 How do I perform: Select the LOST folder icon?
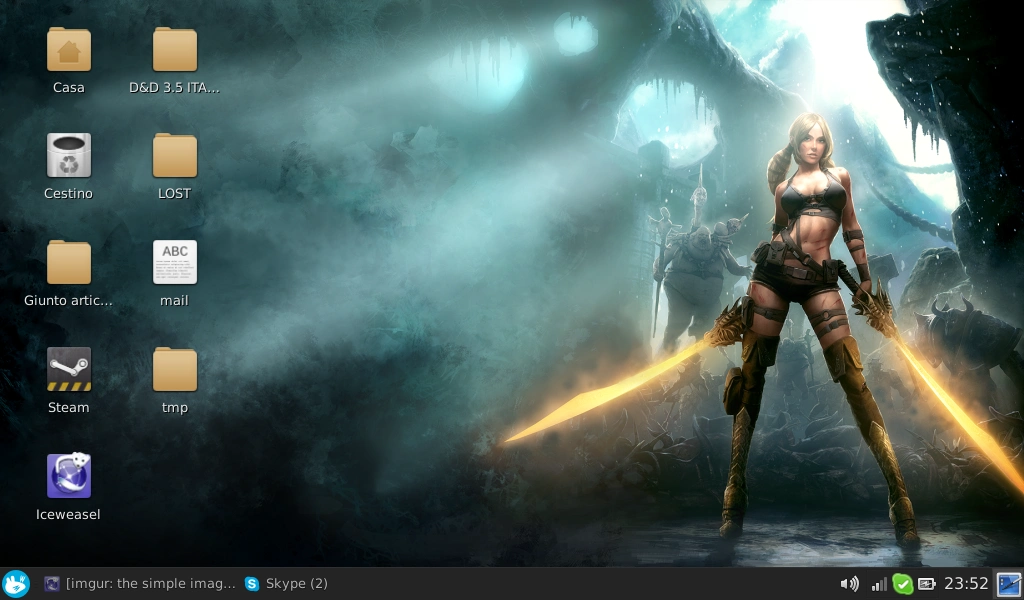pos(174,155)
